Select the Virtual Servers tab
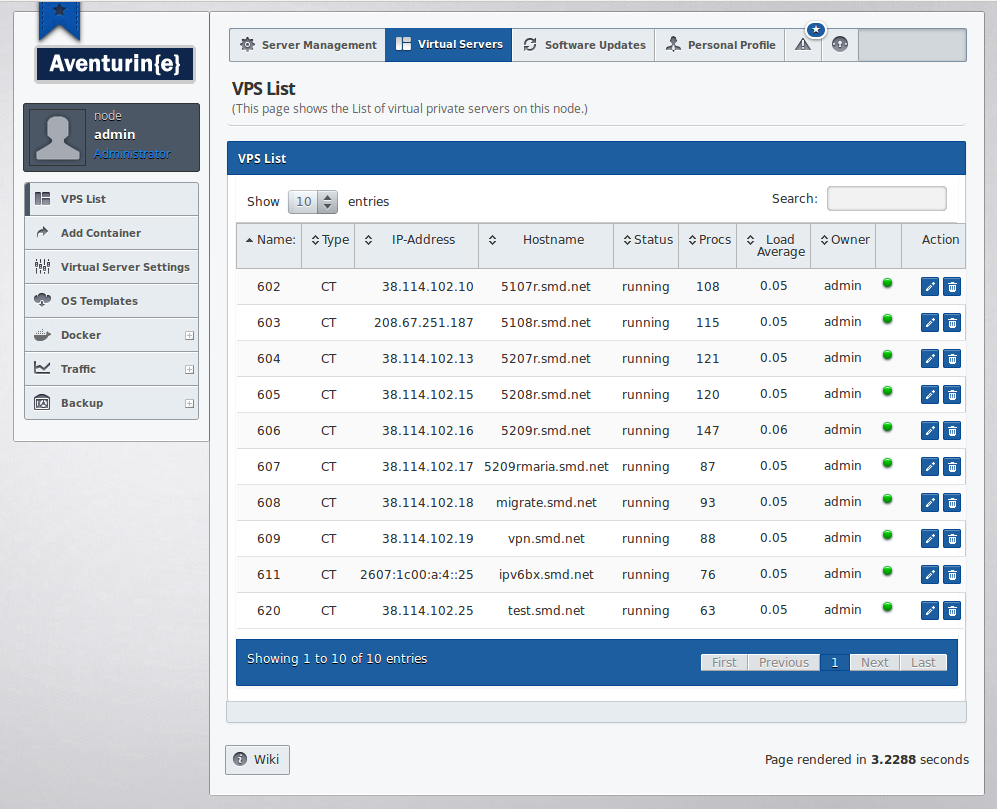This screenshot has height=809, width=997. point(449,45)
